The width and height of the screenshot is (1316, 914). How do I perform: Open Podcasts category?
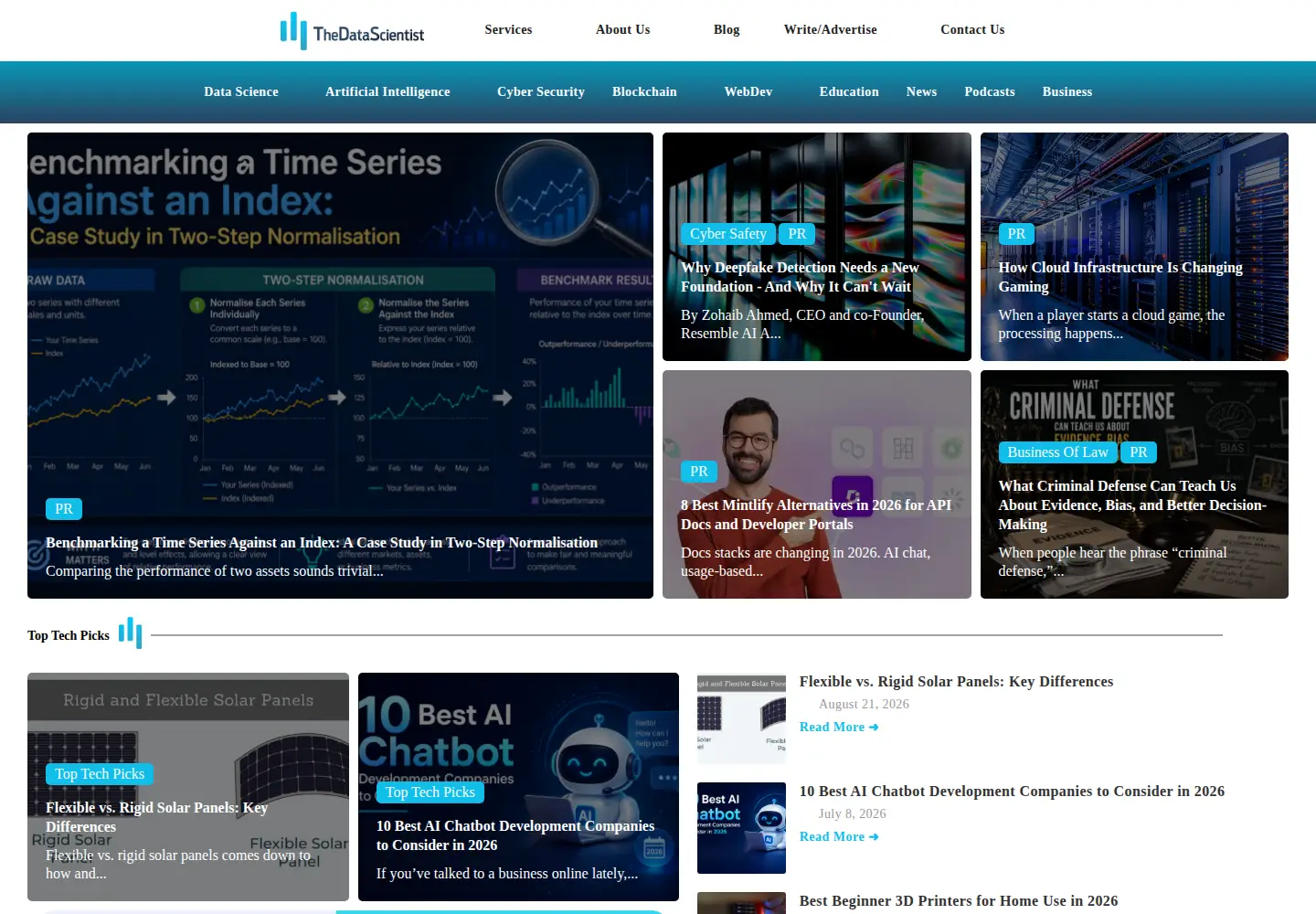[x=990, y=92]
